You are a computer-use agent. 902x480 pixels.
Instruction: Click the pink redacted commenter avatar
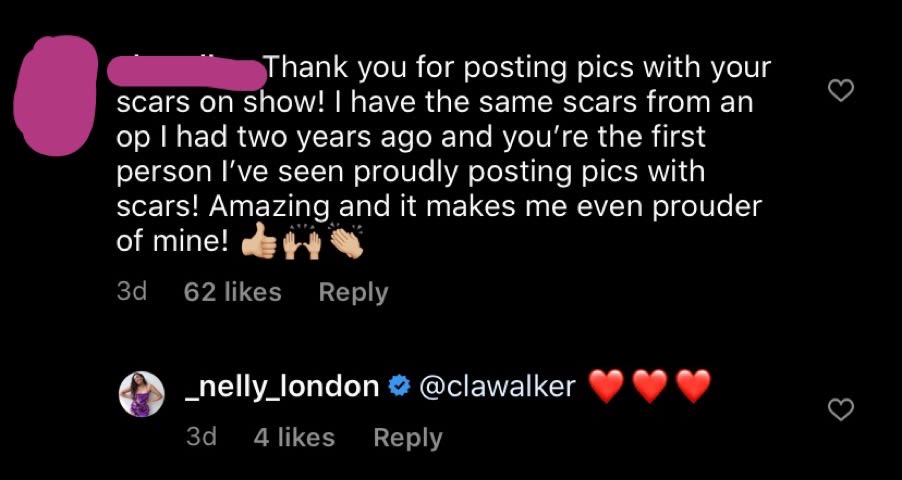point(55,95)
